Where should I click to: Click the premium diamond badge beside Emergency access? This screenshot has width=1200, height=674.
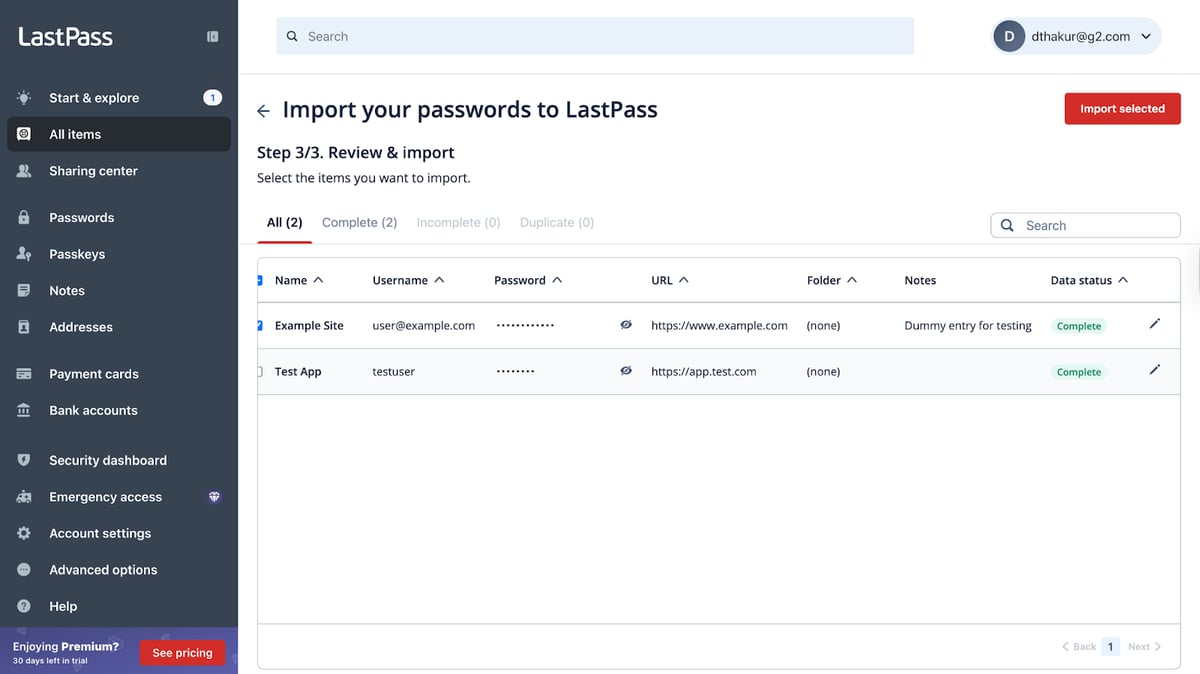pyautogui.click(x=214, y=497)
